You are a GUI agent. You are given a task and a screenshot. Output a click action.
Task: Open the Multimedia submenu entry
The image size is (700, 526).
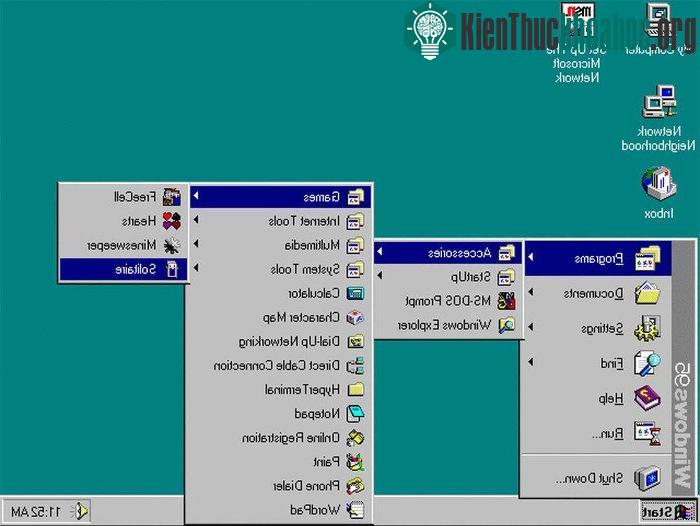(280, 245)
